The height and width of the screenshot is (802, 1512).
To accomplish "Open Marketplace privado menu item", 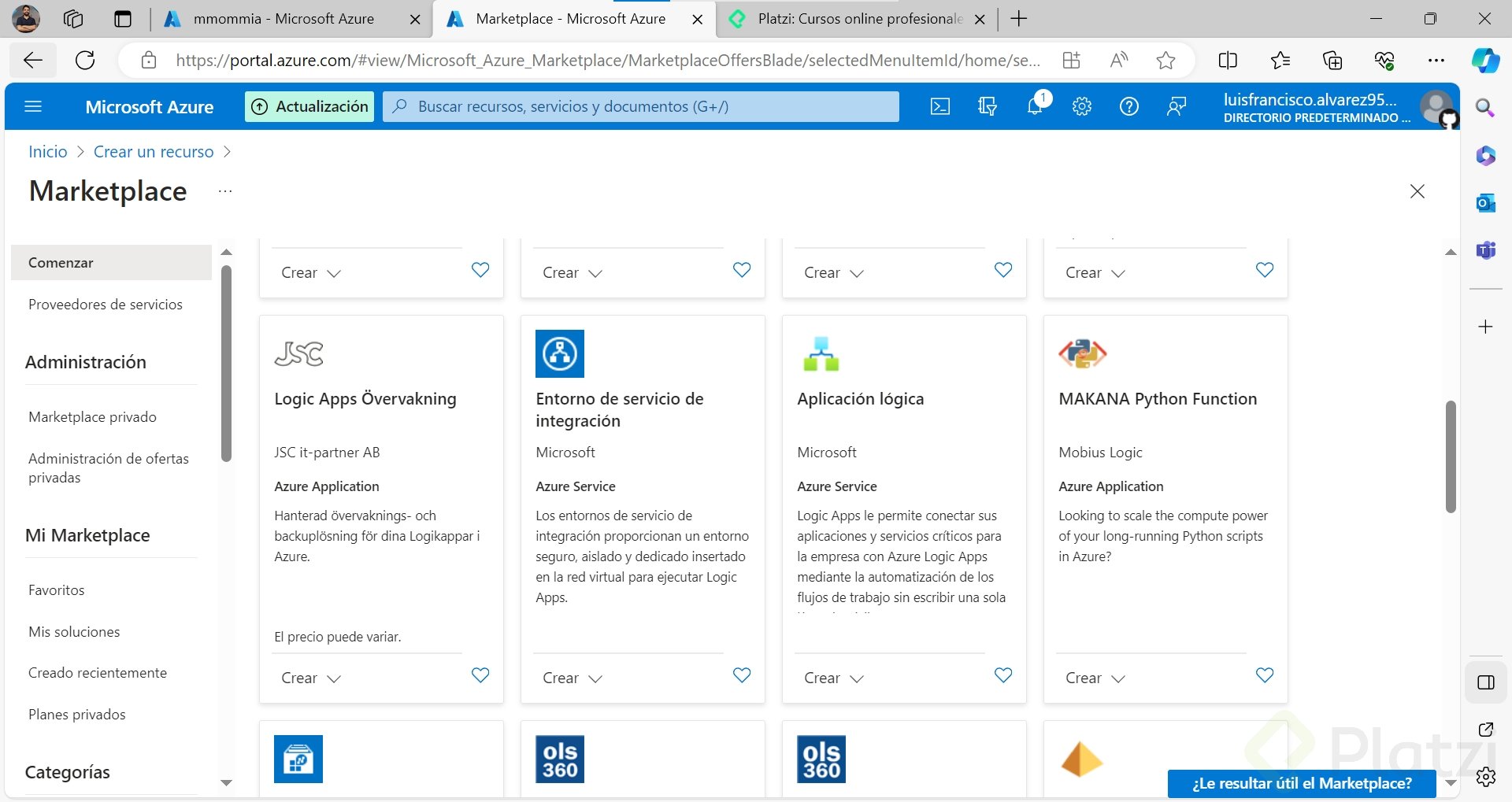I will tap(92, 417).
